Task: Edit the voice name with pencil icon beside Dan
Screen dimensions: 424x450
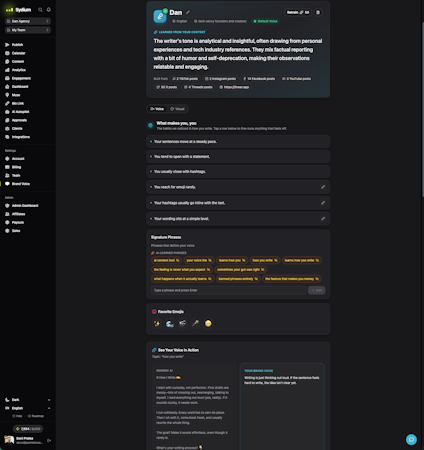Action: click(188, 12)
